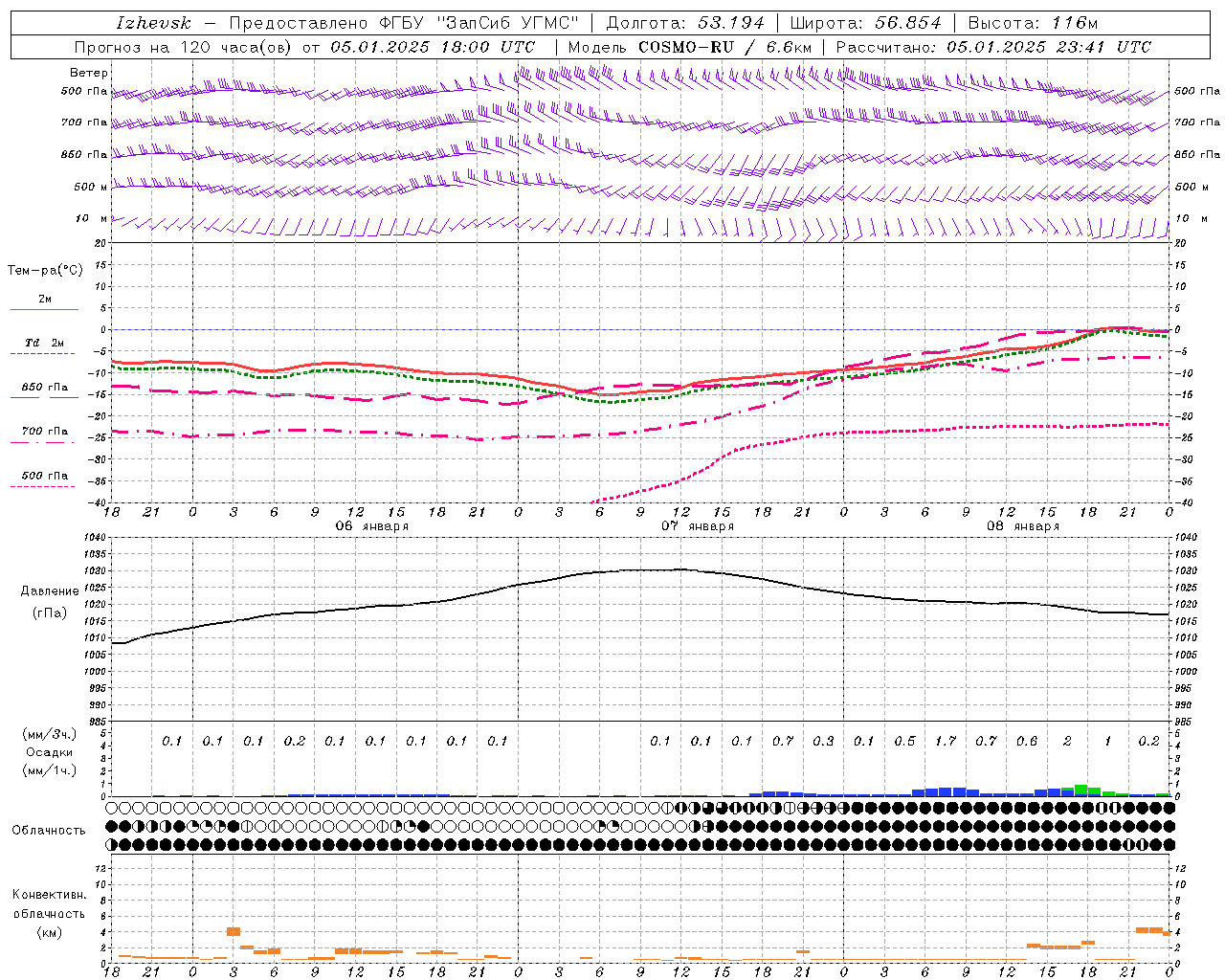Click the 'Облачность' cloud cover label

(x=49, y=831)
